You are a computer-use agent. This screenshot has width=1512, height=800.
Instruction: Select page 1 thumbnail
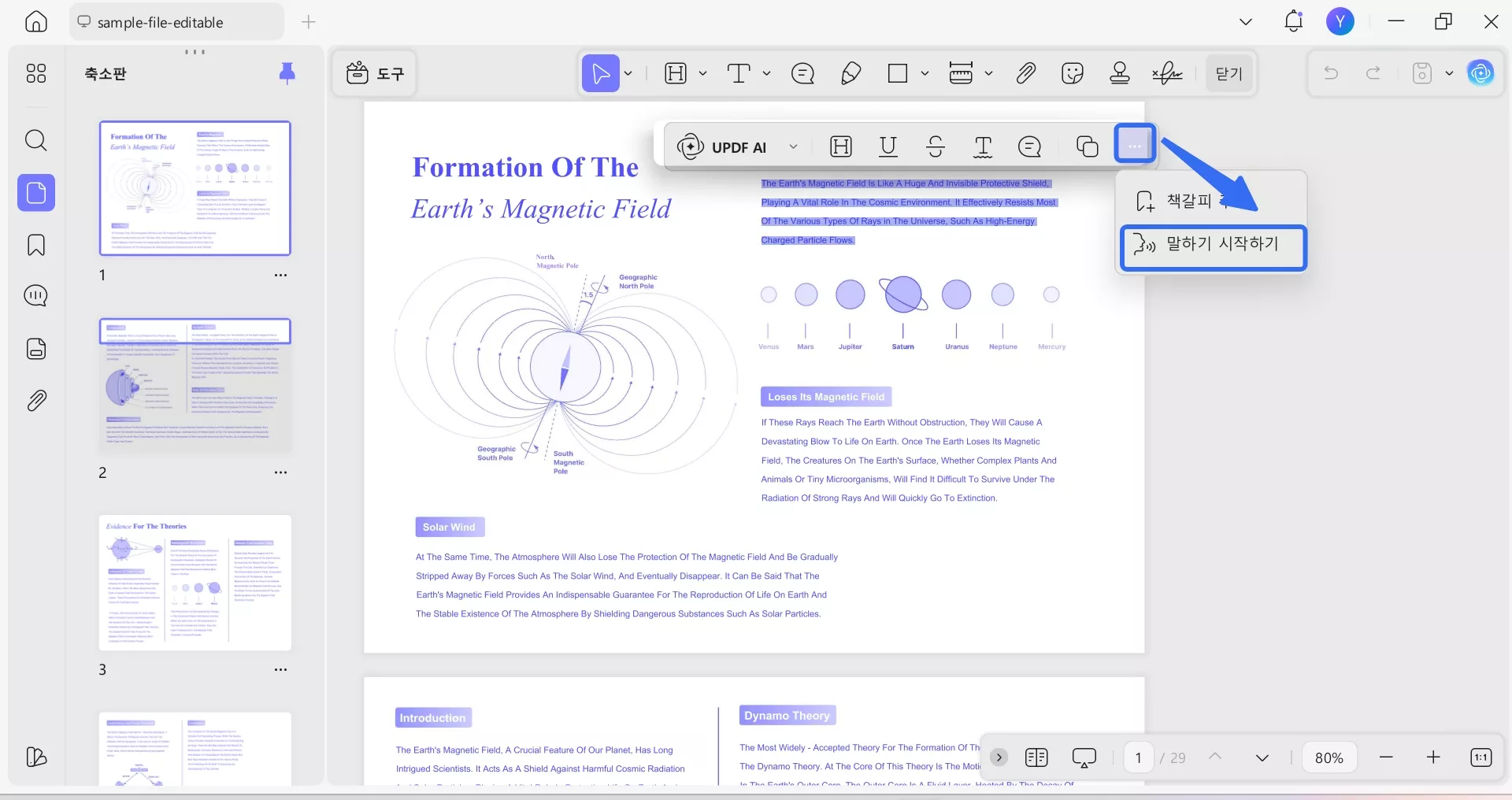(195, 188)
